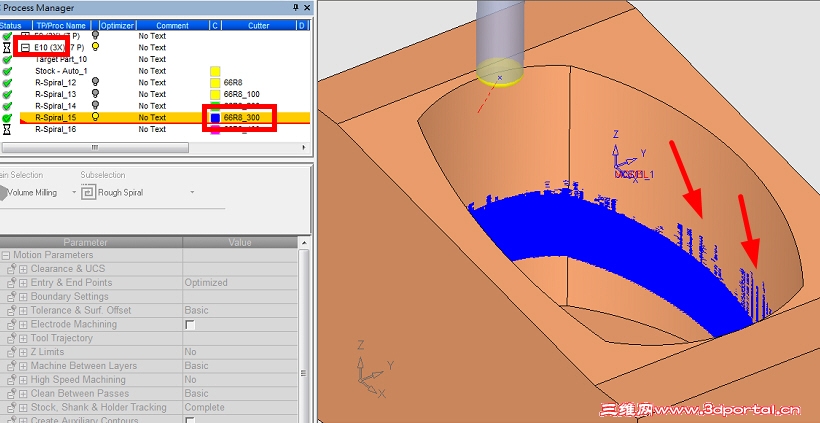Click the blue color swatch for R-Spiral_15
Image resolution: width=820 pixels, height=423 pixels.
click(215, 118)
